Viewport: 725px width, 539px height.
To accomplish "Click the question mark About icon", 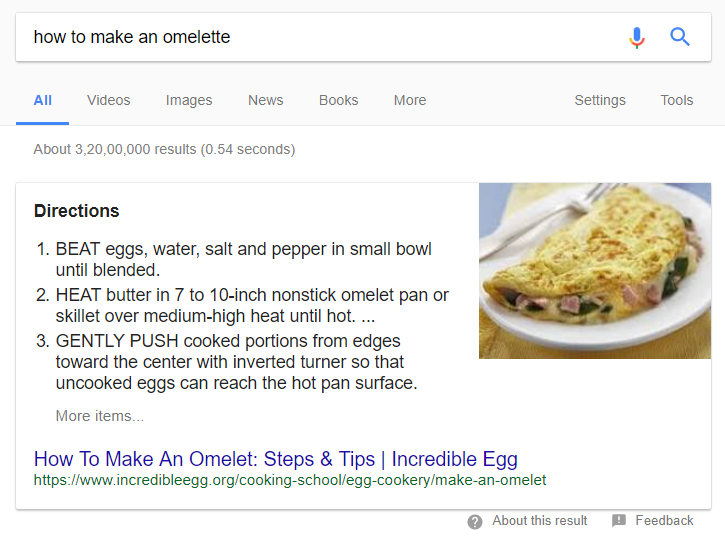I will click(475, 521).
